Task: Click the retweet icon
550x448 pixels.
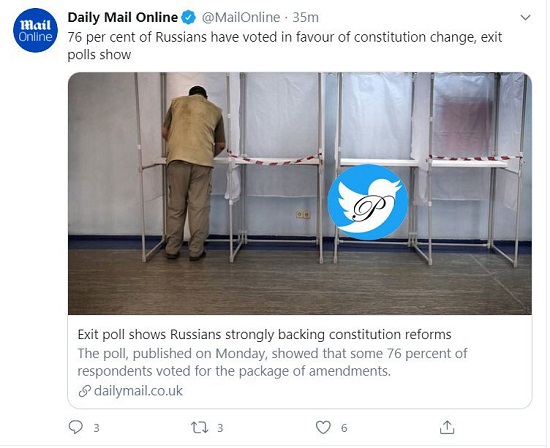Action: click(x=200, y=427)
